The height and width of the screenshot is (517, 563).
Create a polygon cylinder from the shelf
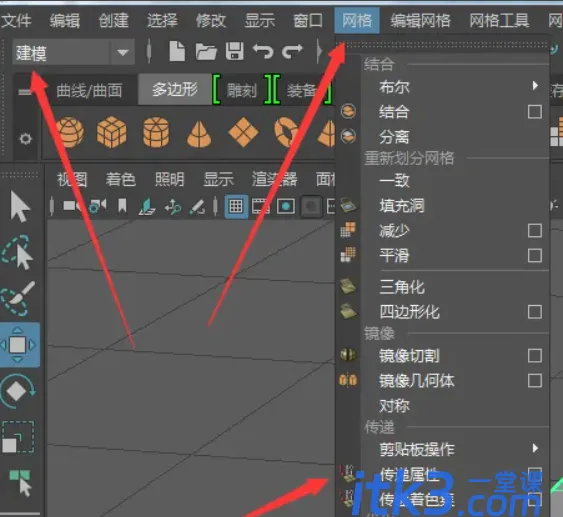(156, 132)
